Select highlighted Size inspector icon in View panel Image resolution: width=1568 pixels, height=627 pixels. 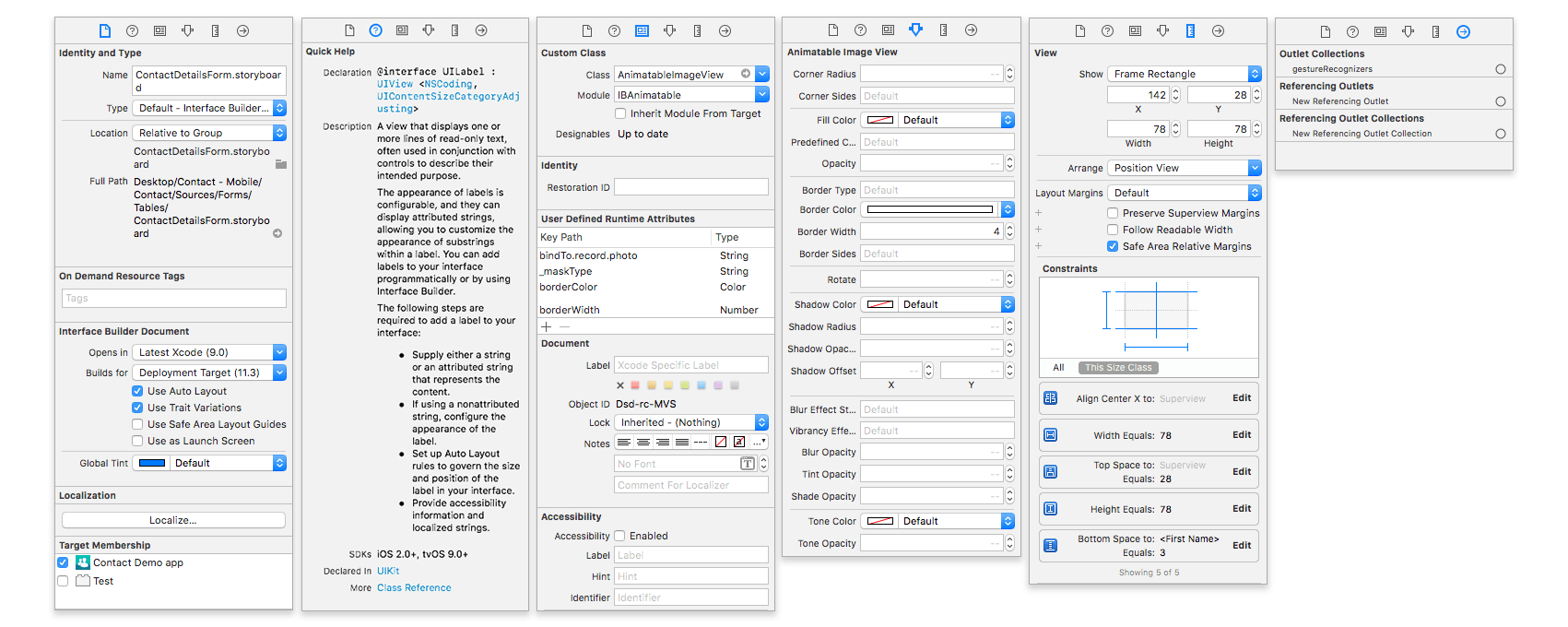point(1190,30)
